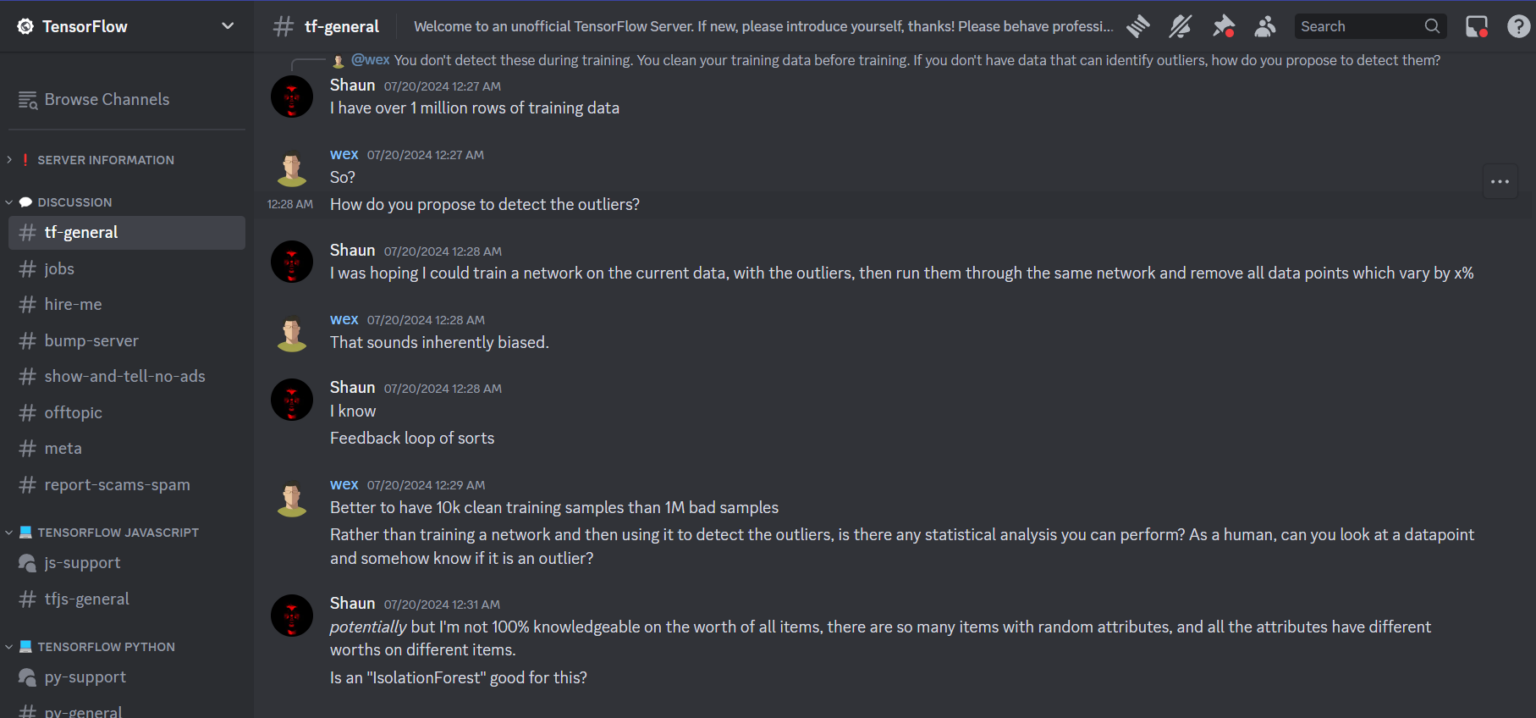1536x718 pixels.
Task: Show the member list icon
Action: [1265, 26]
